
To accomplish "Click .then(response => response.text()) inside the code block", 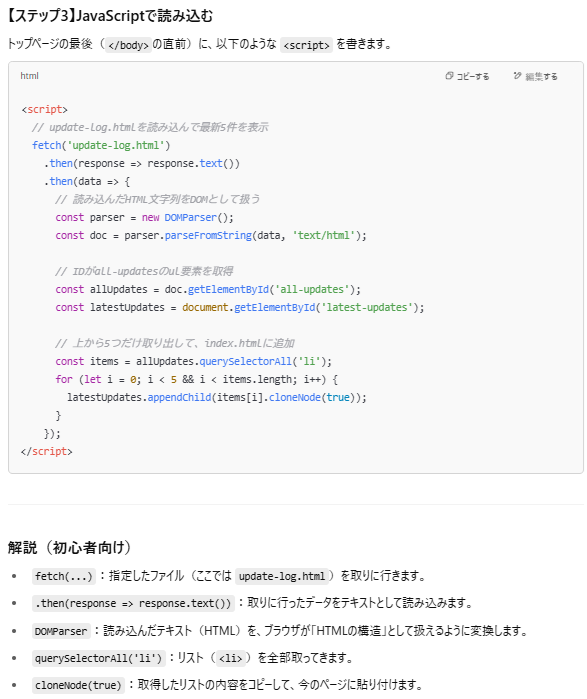I will pyautogui.click(x=142, y=164).
